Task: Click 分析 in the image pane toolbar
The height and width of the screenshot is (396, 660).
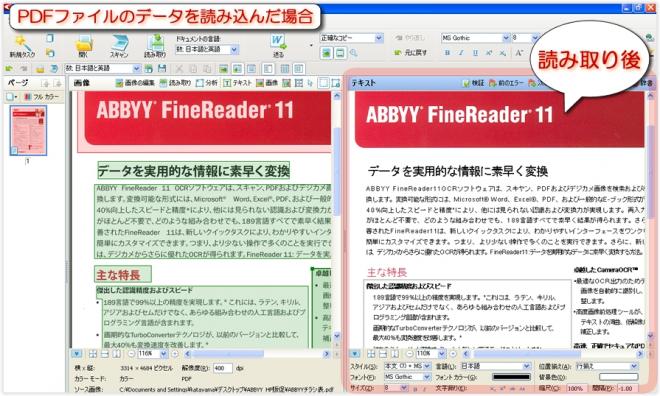Action: click(x=207, y=83)
